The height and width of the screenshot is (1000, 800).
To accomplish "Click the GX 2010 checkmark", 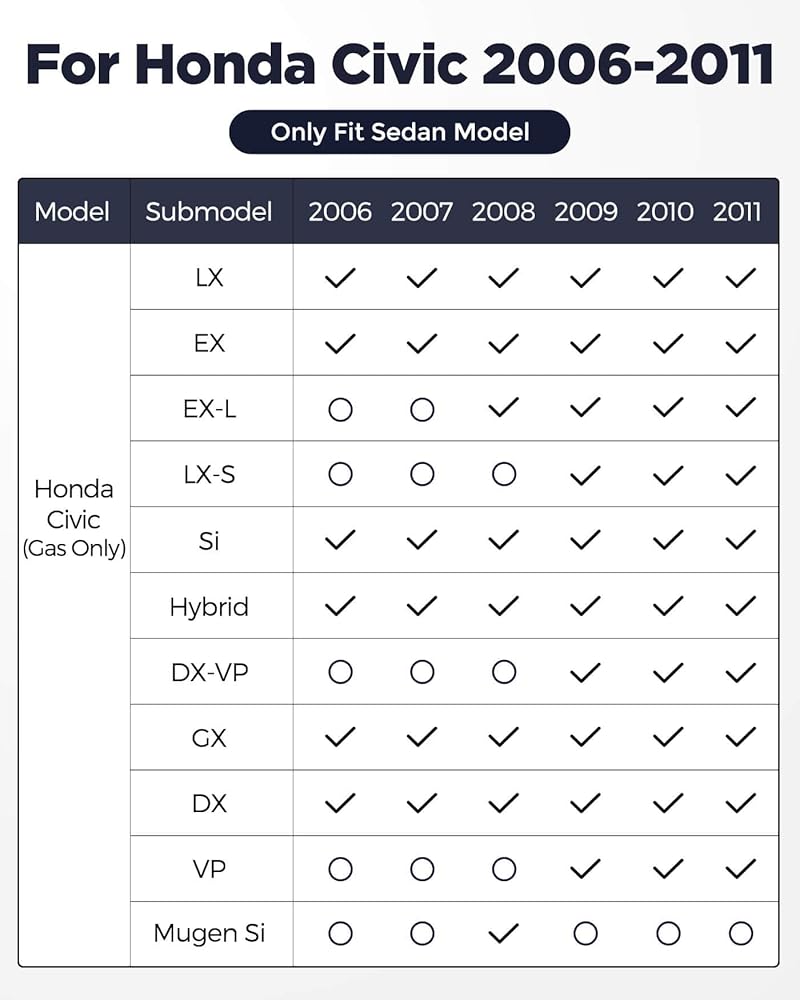I will click(667, 737).
